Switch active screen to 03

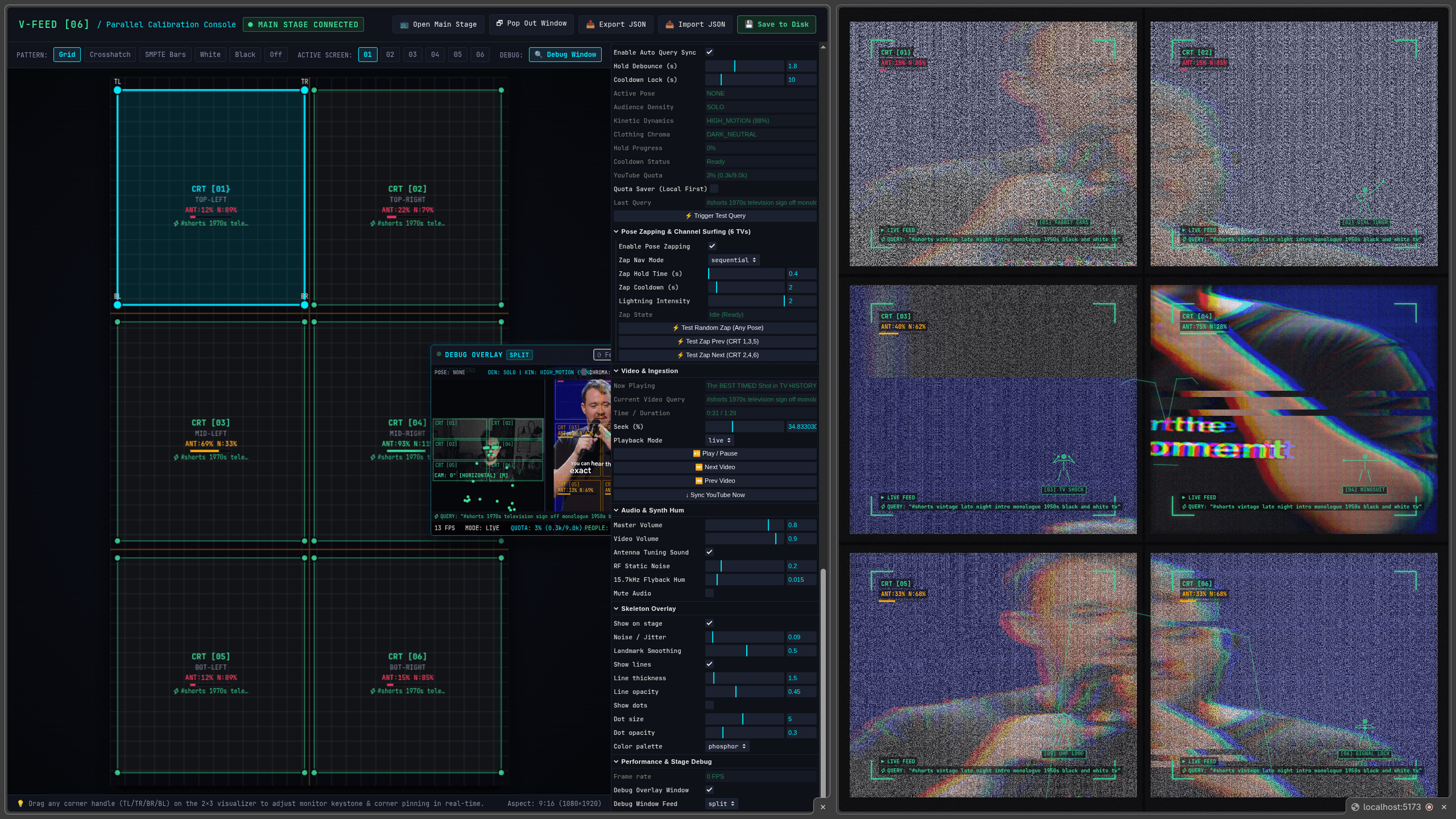[413, 55]
